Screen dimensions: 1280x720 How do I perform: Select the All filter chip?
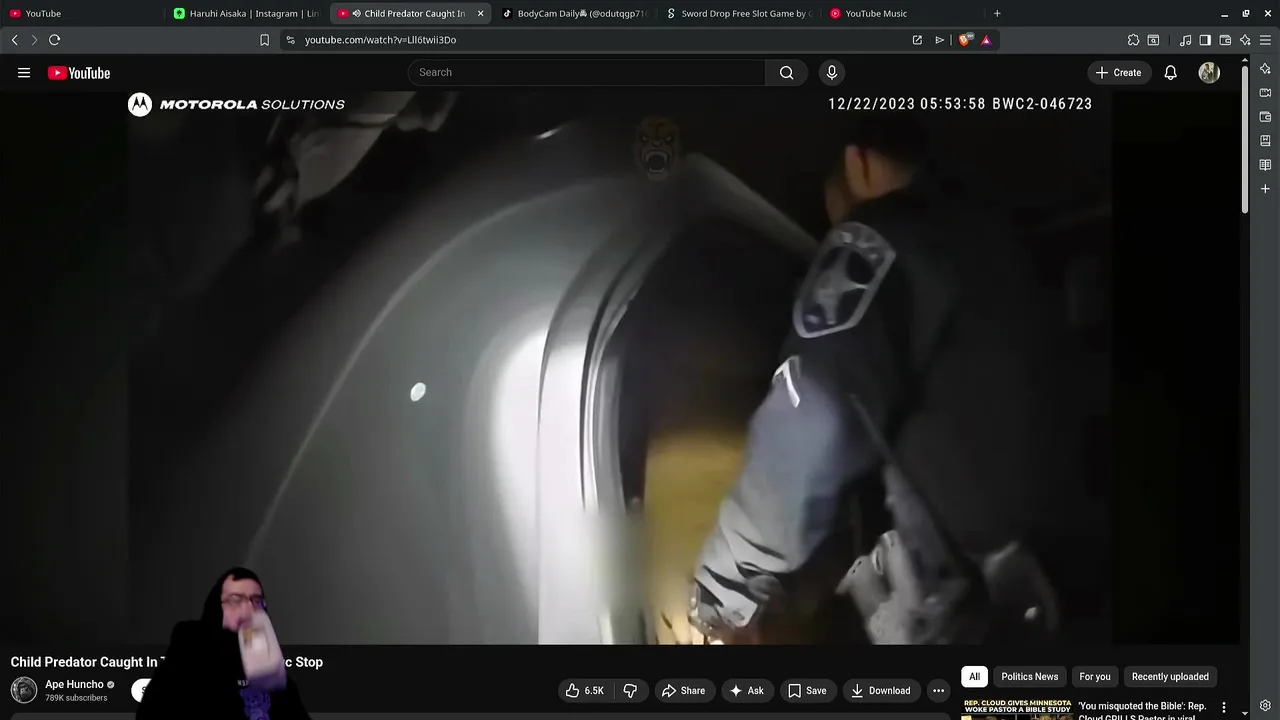point(974,677)
